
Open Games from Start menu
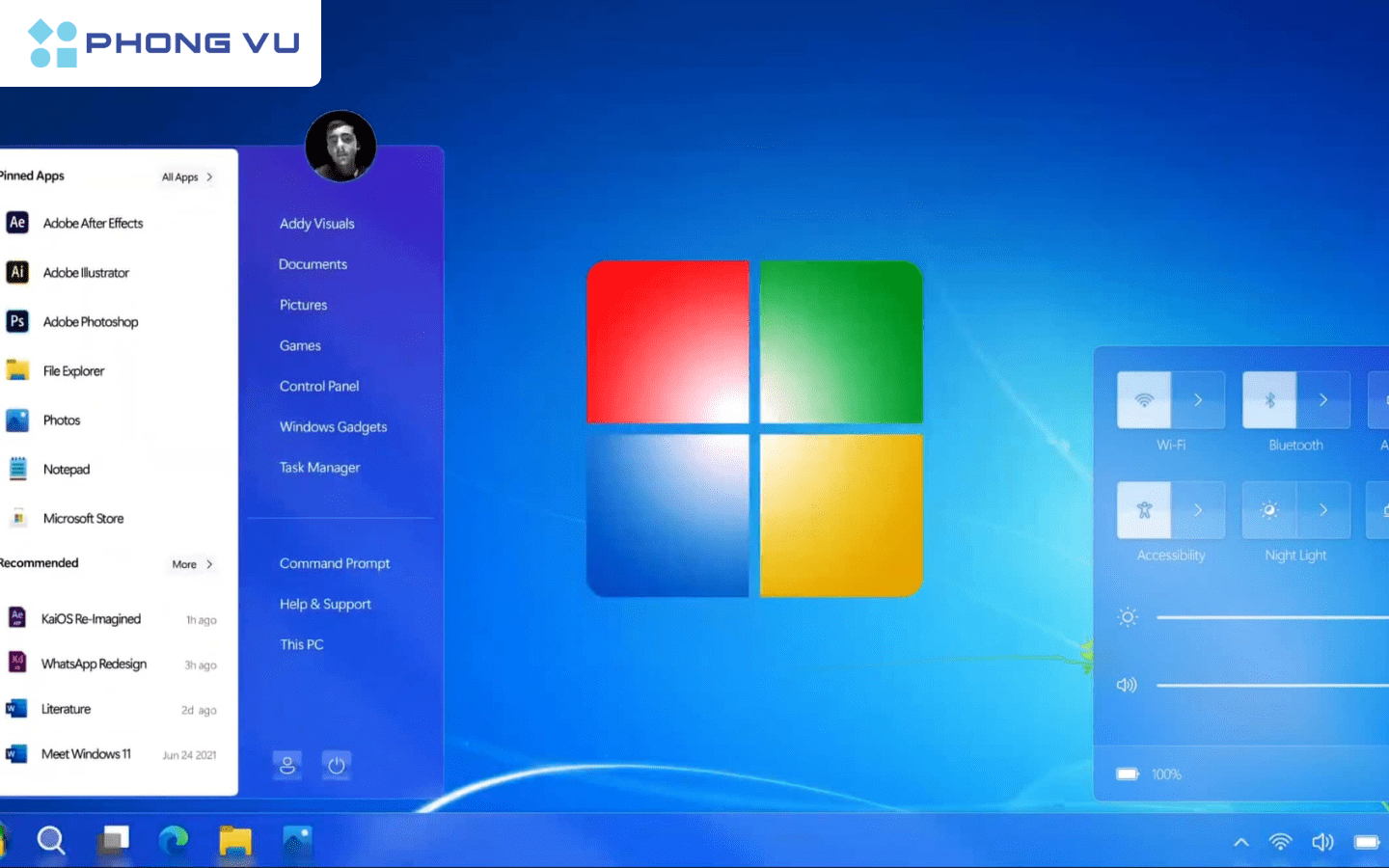pyautogui.click(x=300, y=345)
